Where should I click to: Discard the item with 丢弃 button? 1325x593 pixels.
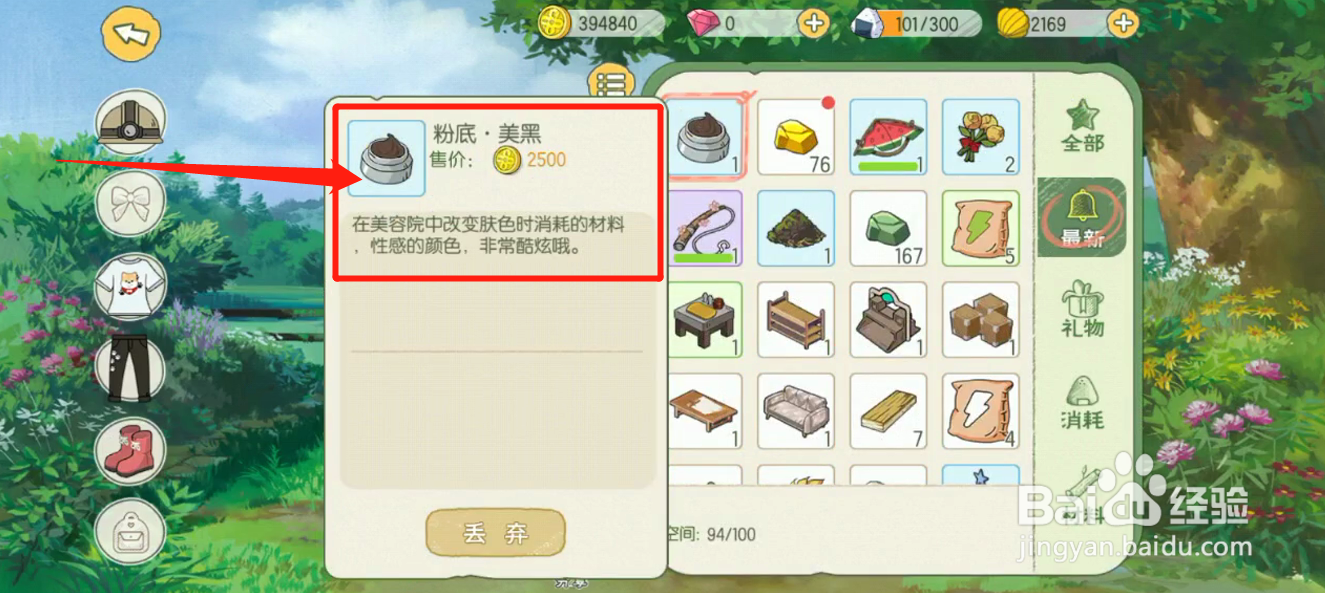496,533
